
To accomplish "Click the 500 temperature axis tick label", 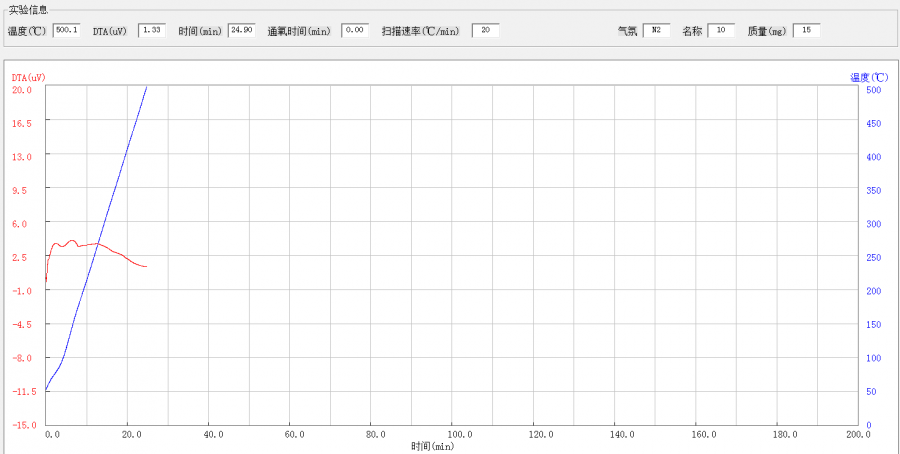I will tap(873, 90).
